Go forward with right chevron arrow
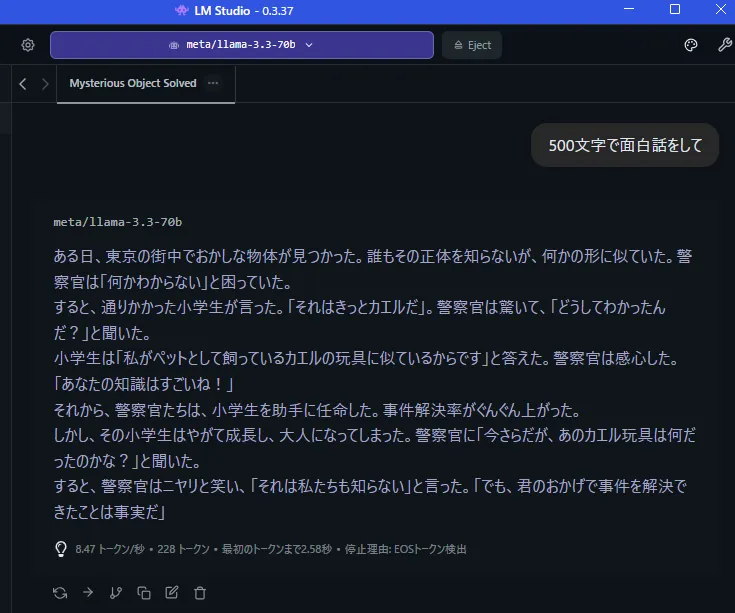 click(x=45, y=84)
